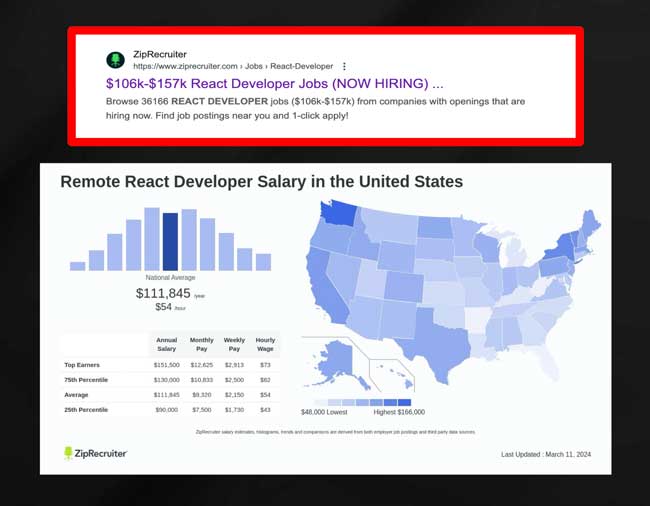Click the salary estimates disclaimer footnote
Viewport: 650px width, 506px height.
pyautogui.click(x=335, y=432)
